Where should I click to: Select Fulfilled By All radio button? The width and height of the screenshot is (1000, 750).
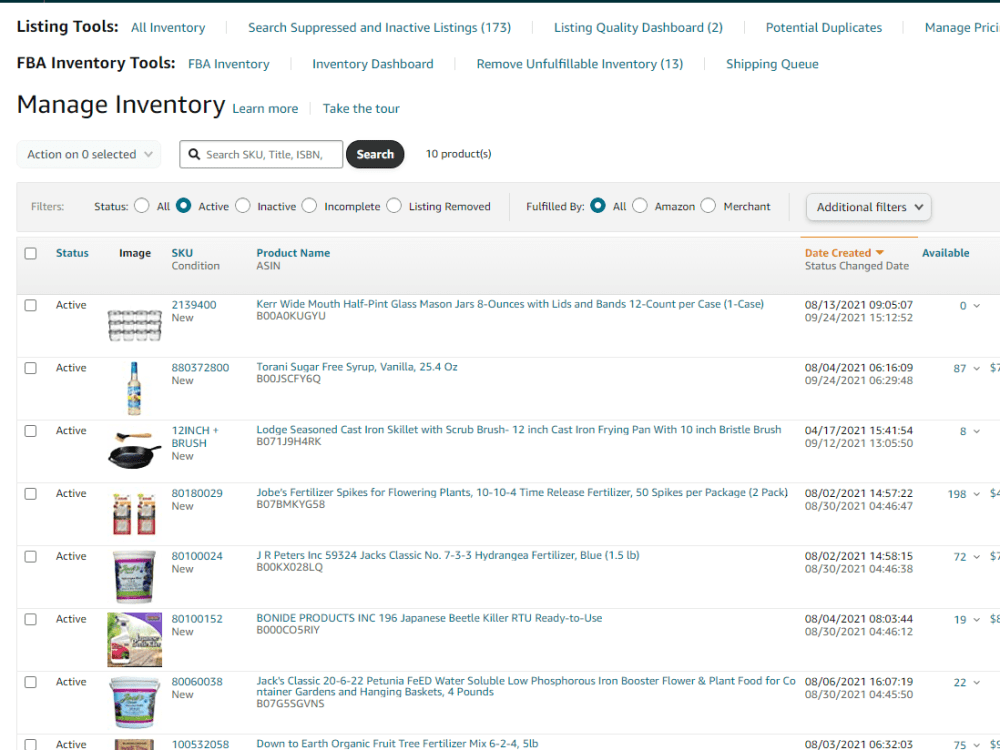click(x=598, y=205)
